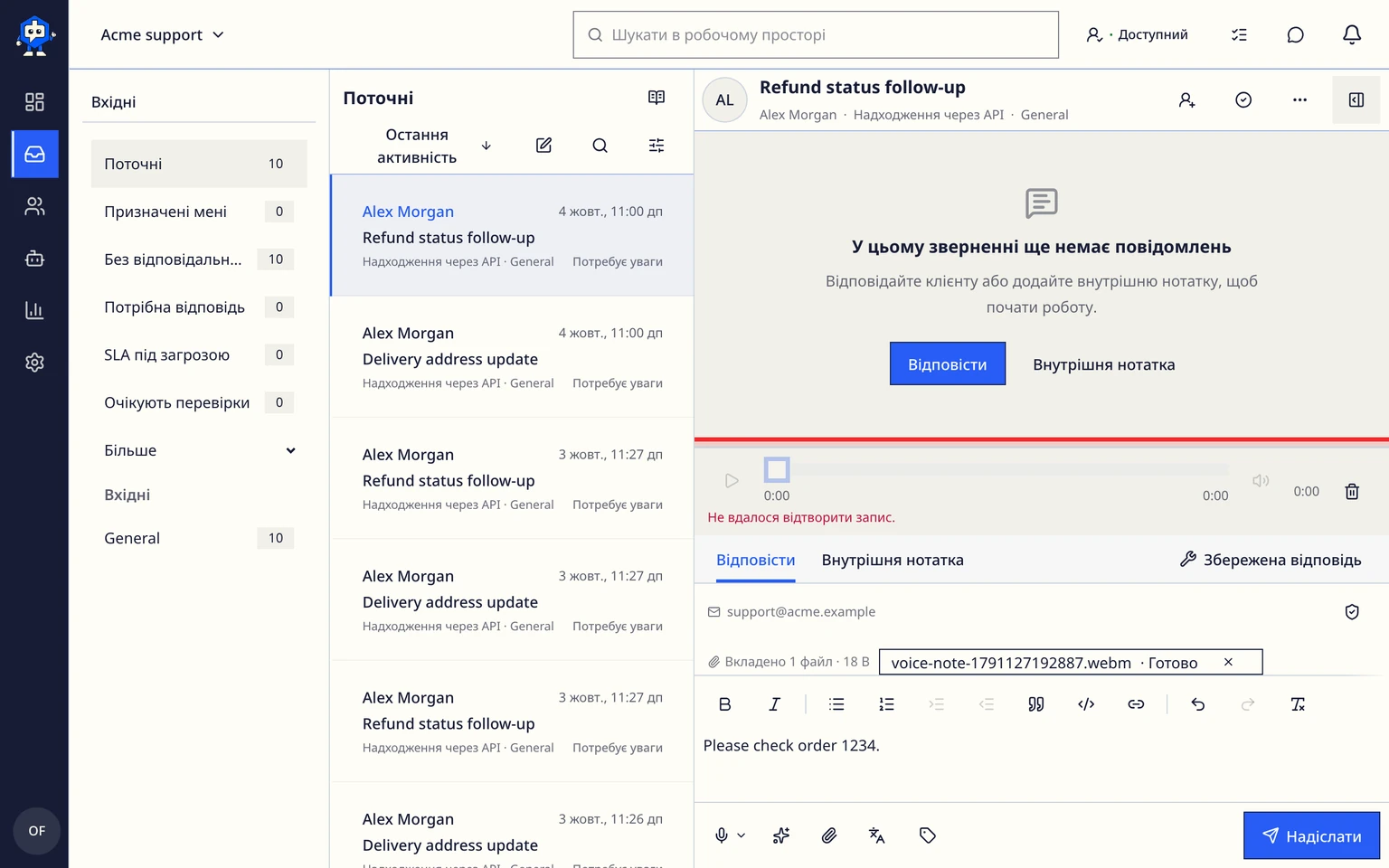Open the AI sparkle assistant icon

click(x=781, y=835)
